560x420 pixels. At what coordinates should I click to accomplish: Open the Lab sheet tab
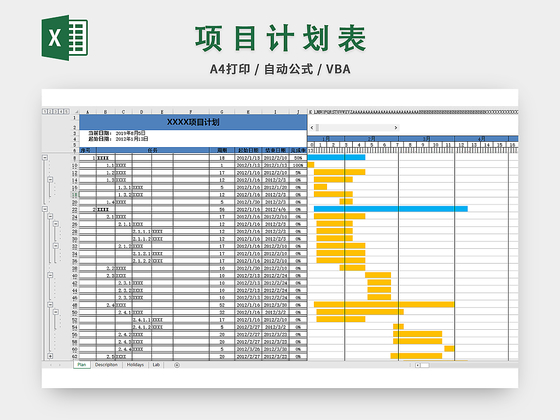(x=156, y=365)
